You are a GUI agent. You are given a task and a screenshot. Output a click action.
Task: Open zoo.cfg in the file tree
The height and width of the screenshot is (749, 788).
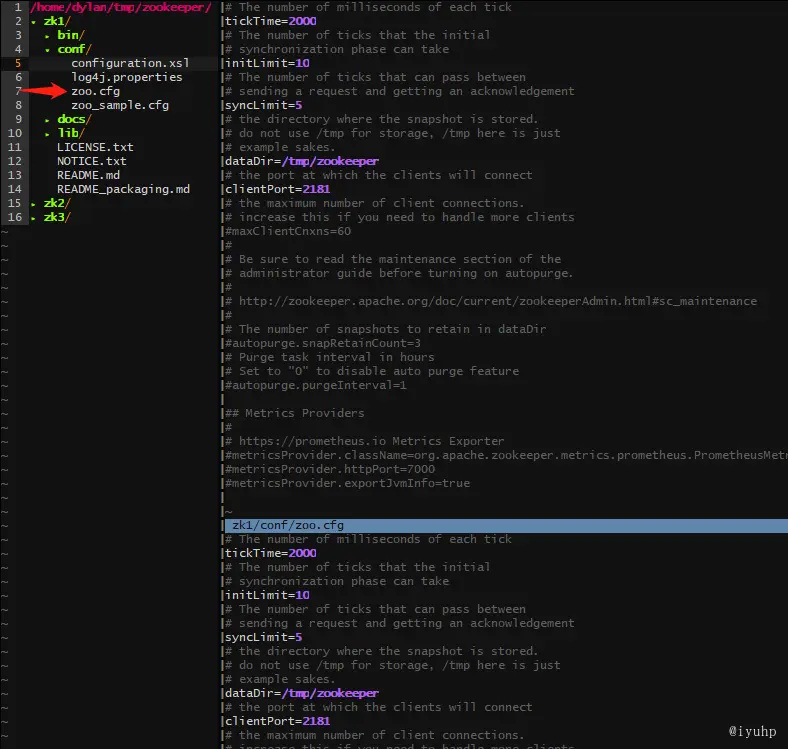(95, 91)
